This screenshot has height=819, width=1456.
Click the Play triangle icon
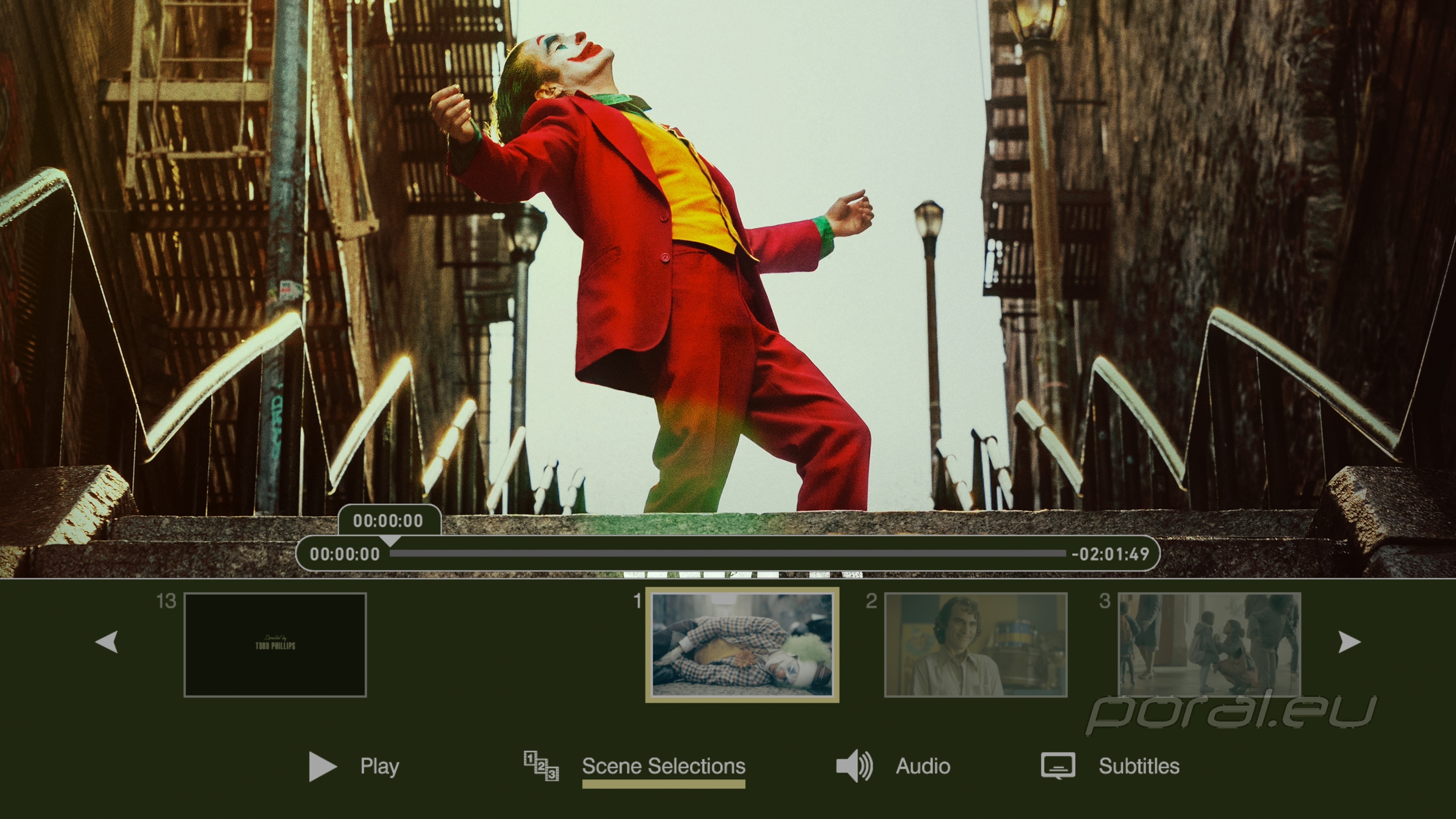323,766
